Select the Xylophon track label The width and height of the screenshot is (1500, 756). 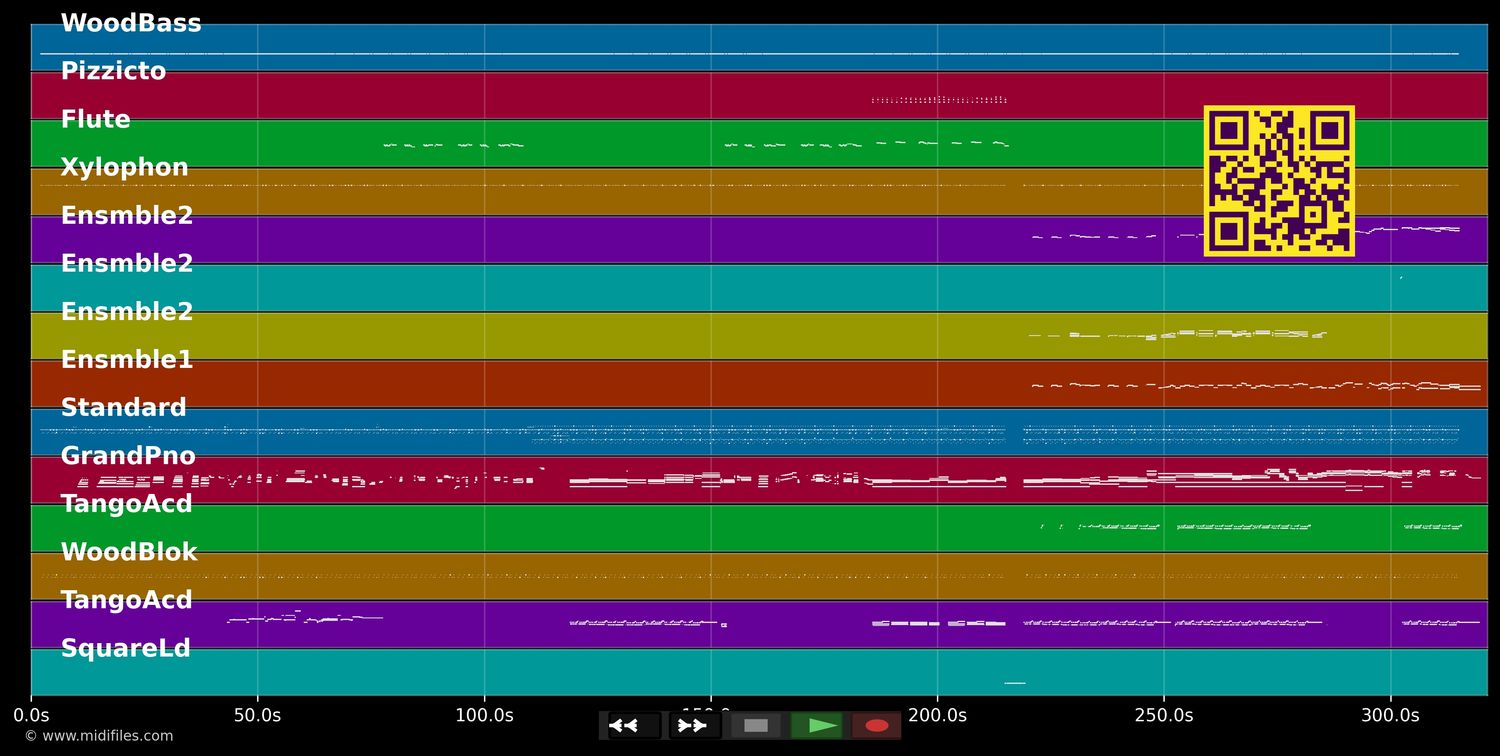pyautogui.click(x=125, y=166)
